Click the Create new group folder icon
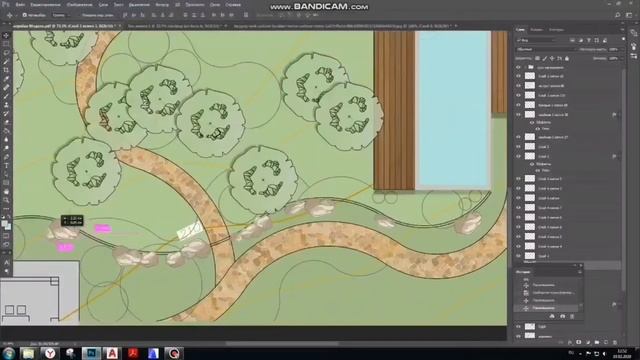This screenshot has height=360, width=640. [x=597, y=342]
